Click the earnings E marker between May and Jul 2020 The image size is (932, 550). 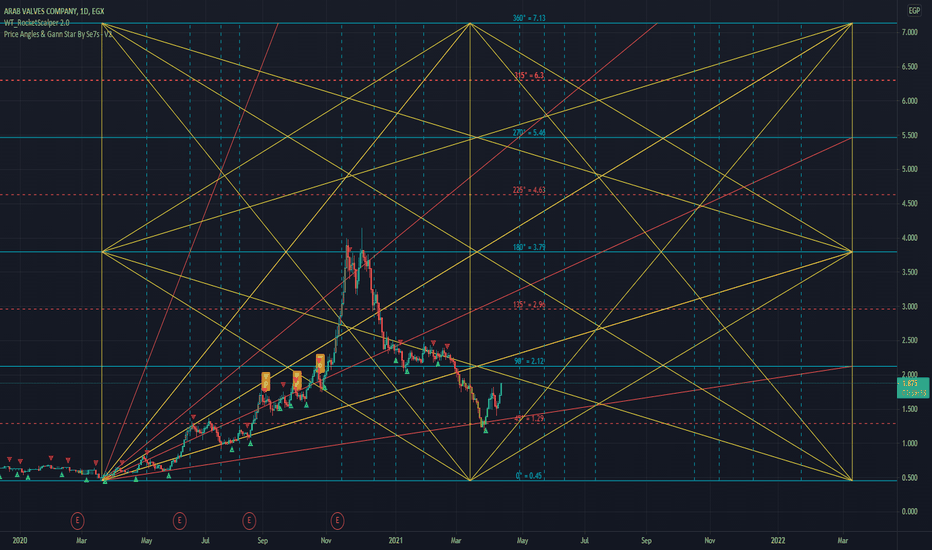click(179, 521)
